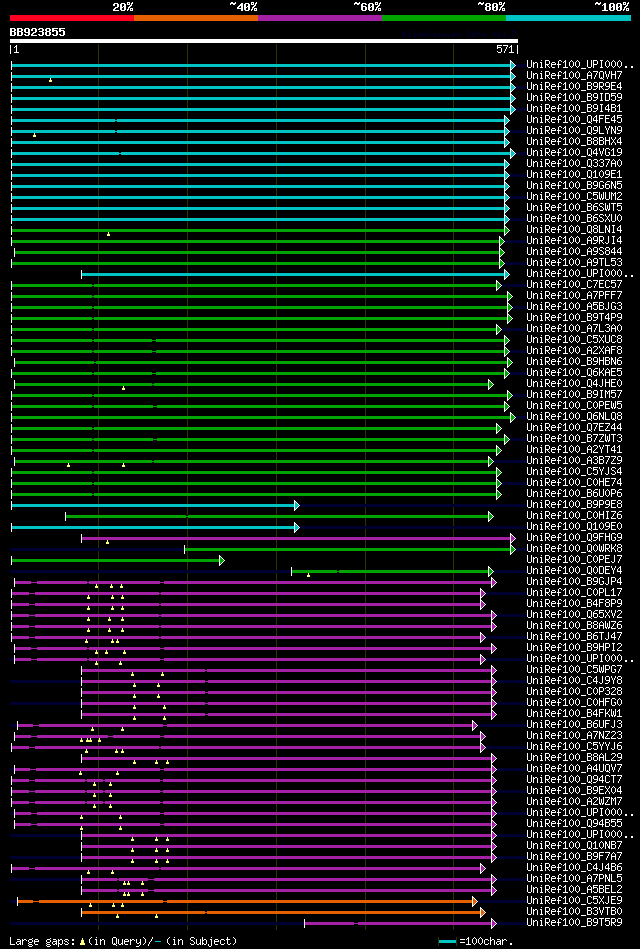Click the green arrowhead ending the C0HIZ6 alignment

490,516
